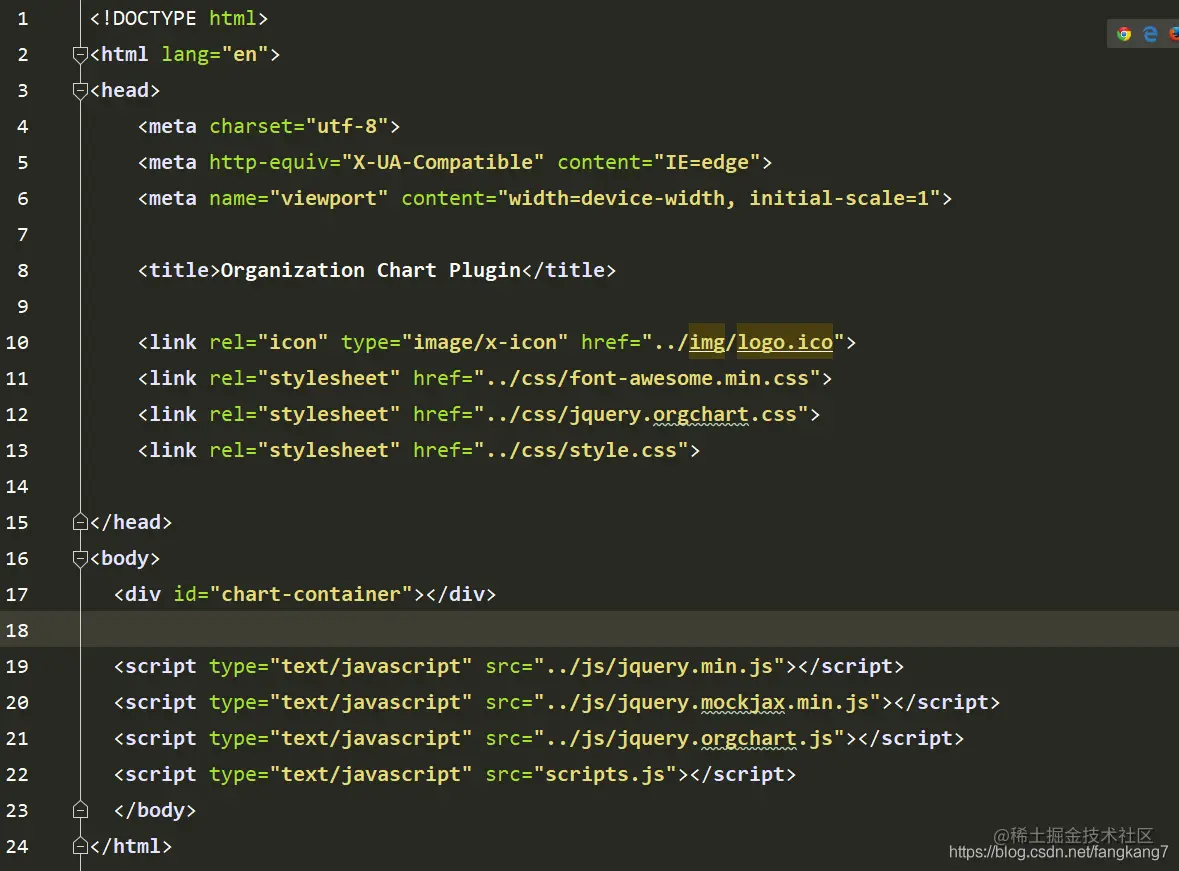Click fold marker beside closing html tag
1179x871 pixels.
[80, 846]
